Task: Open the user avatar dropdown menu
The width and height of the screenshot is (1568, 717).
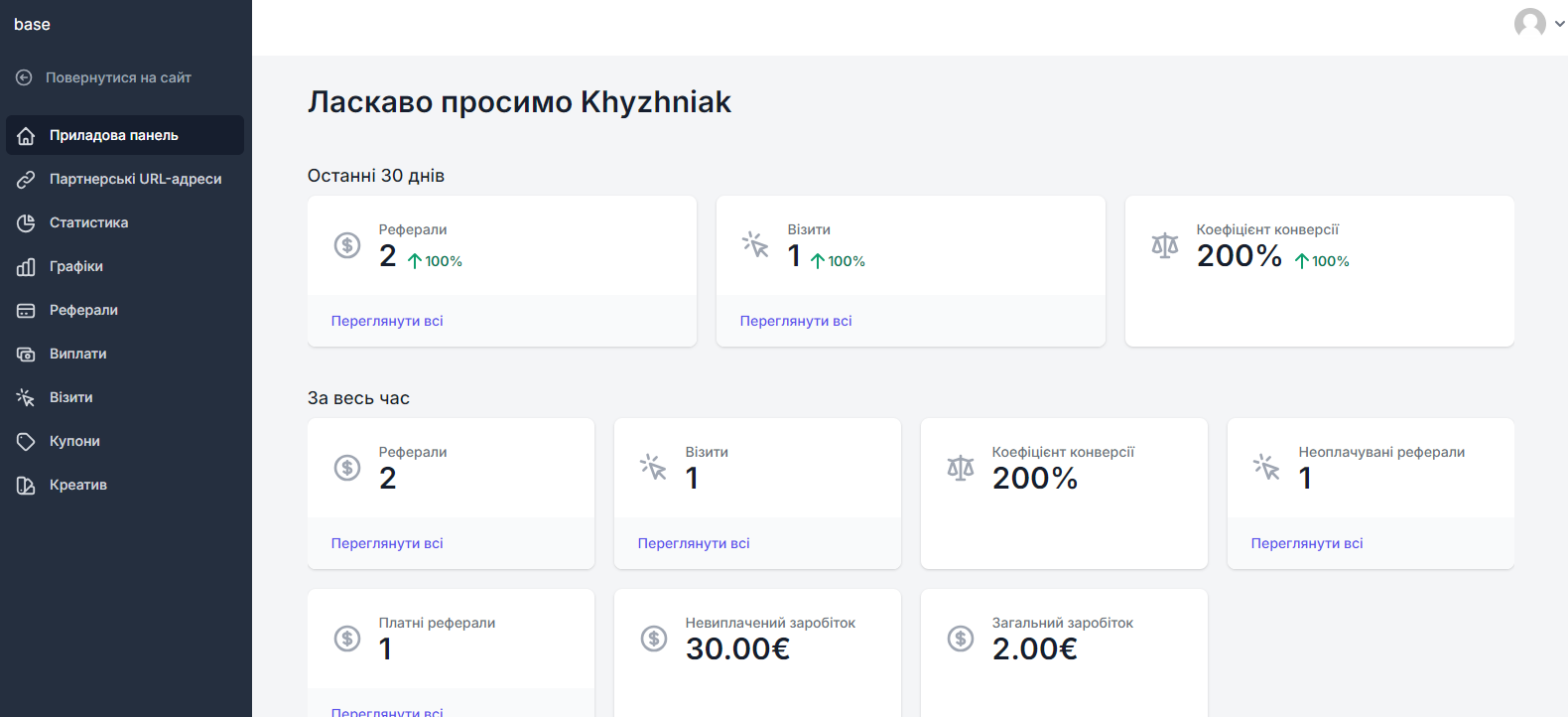Action: tap(1529, 23)
